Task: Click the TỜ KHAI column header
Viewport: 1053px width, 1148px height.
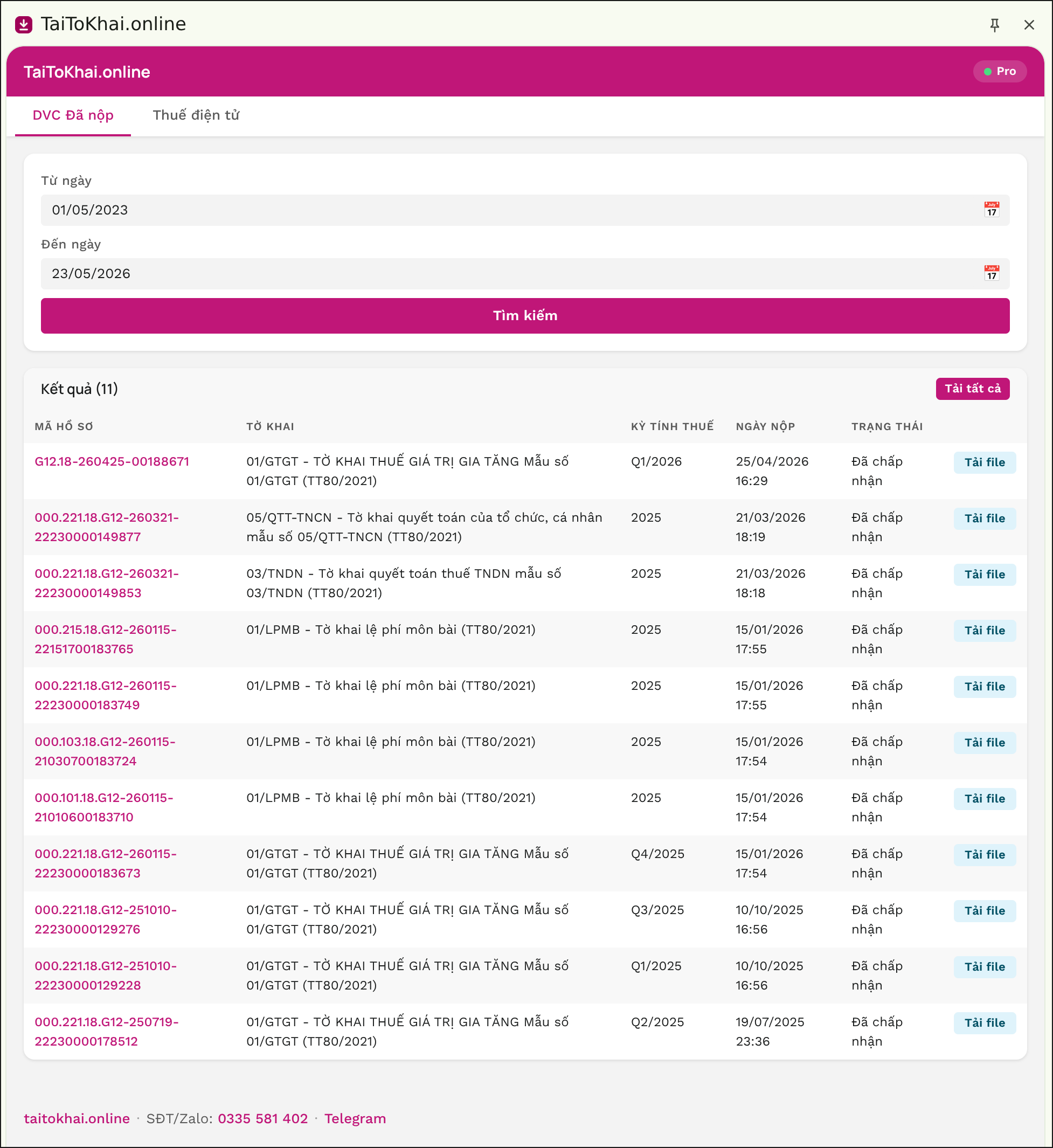Action: 270,426
